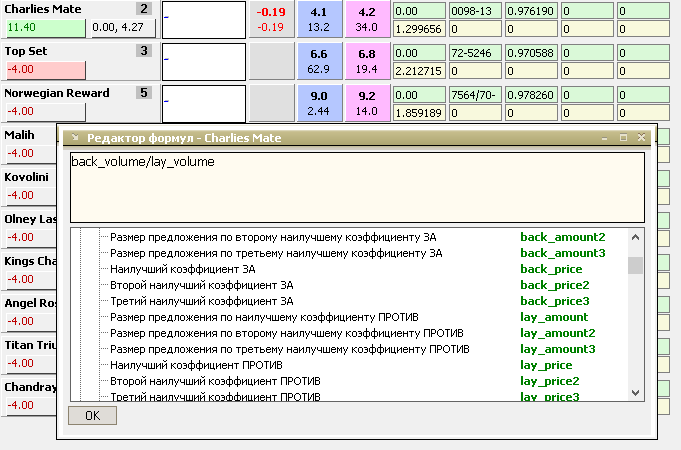
Task: Select lay_price2 variable row
Action: pyautogui.click(x=357, y=381)
